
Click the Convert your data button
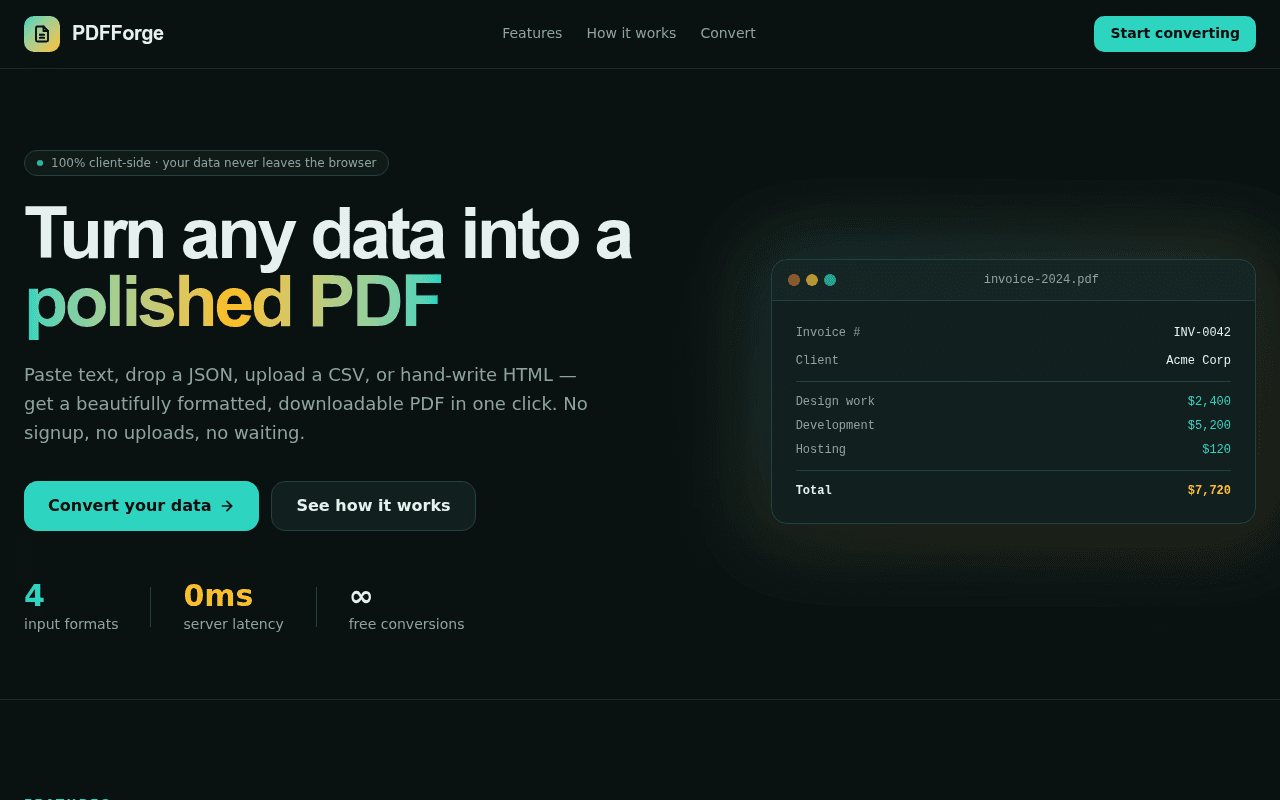coord(141,506)
